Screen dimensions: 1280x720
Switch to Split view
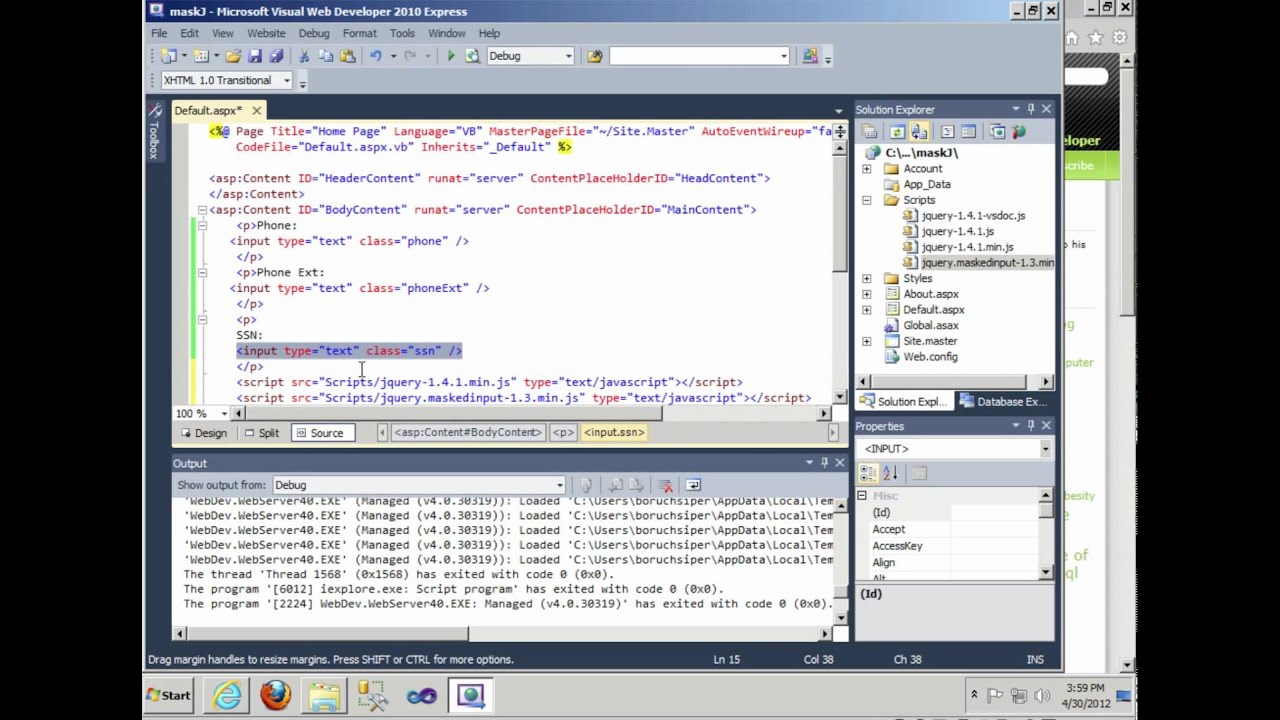point(262,433)
